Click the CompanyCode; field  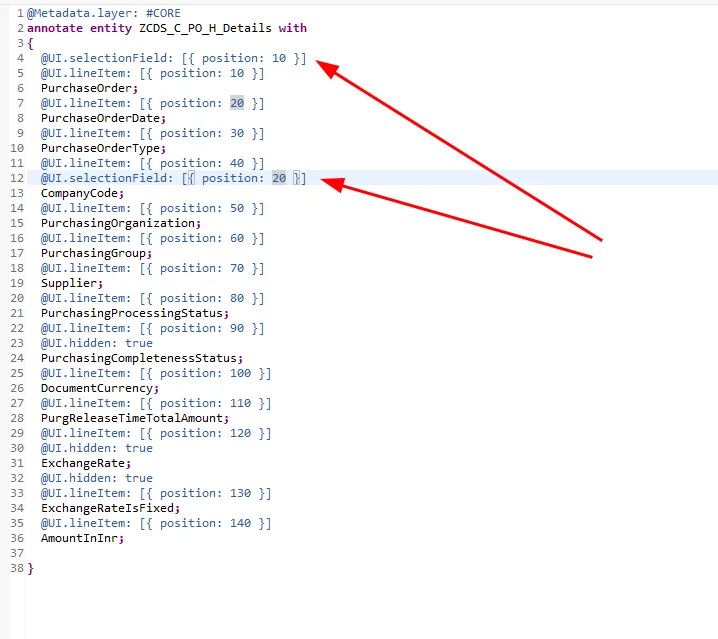coord(82,193)
